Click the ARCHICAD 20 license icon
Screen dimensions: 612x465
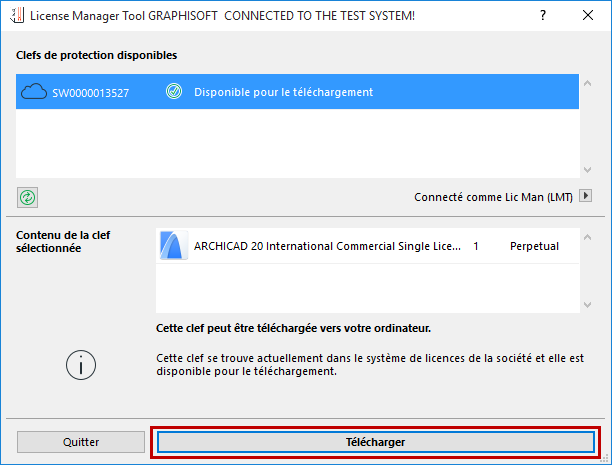point(174,246)
